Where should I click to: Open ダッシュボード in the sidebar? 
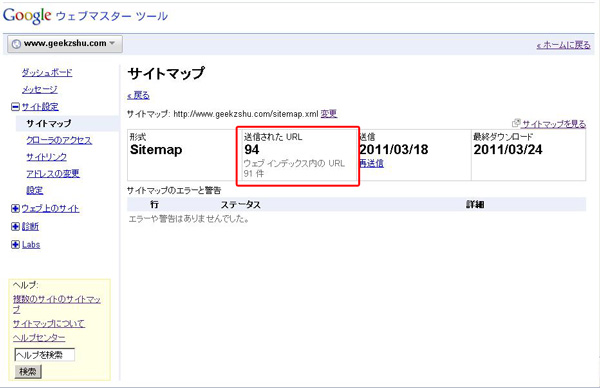tap(47, 72)
